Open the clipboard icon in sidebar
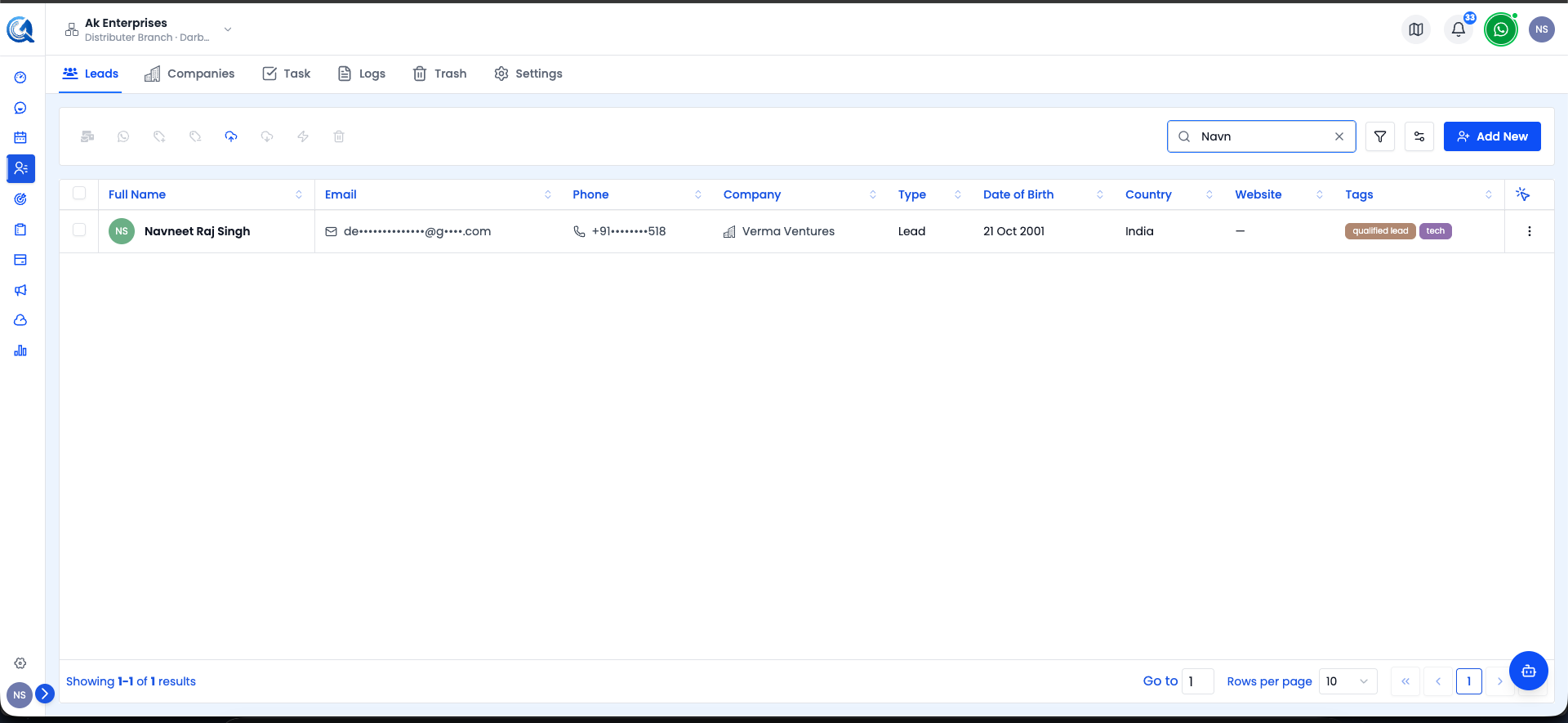The width and height of the screenshot is (1568, 723). (x=20, y=230)
